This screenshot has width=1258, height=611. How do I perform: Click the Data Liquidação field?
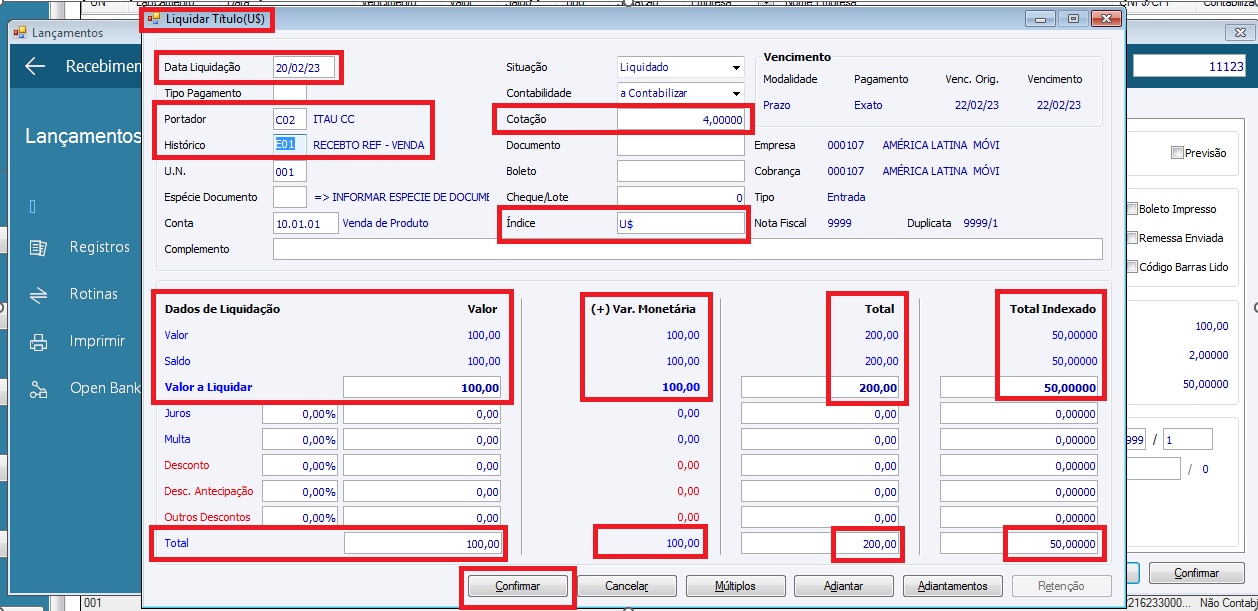click(304, 67)
